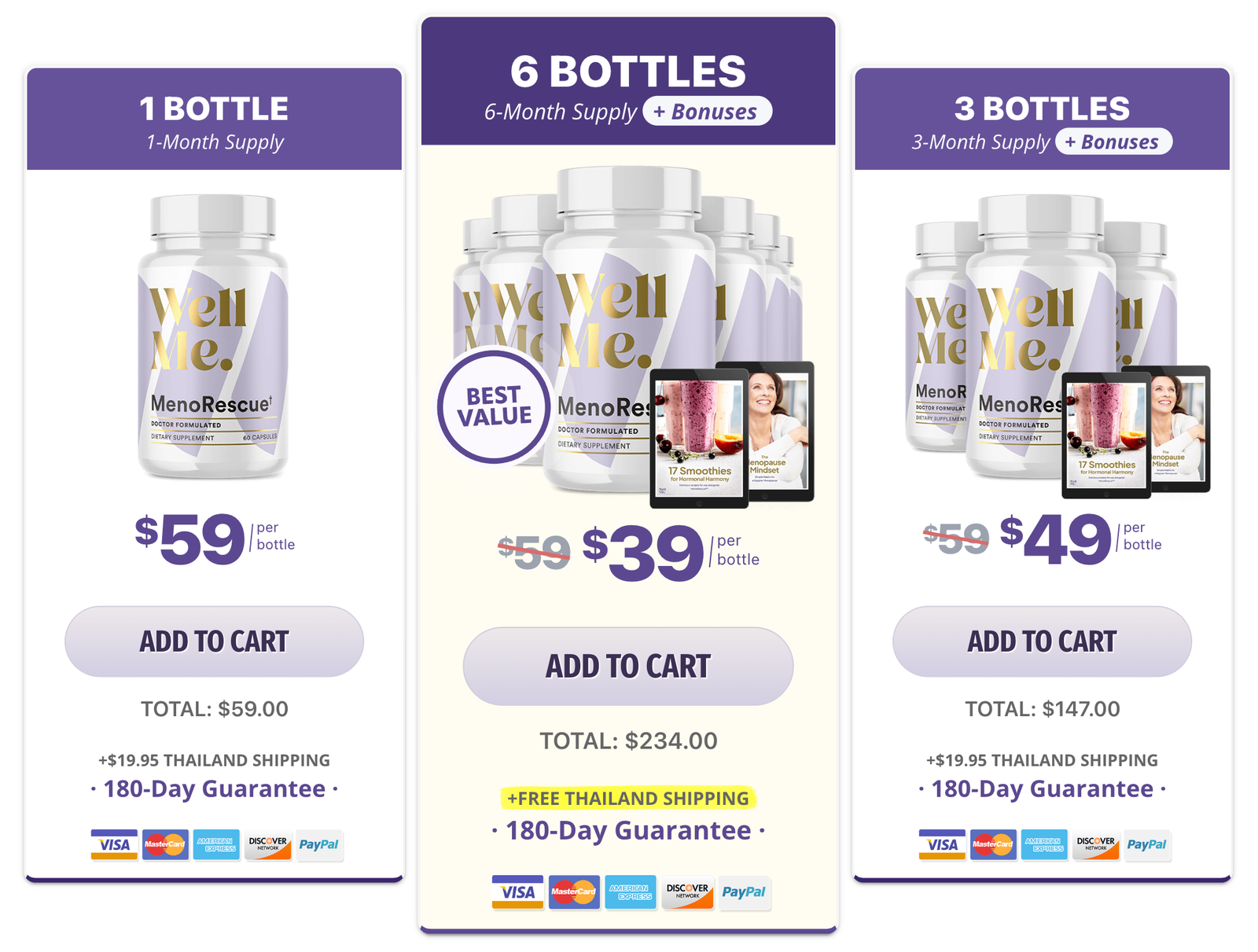This screenshot has width=1258, height=952.
Task: Click the Discover icon under 6 bottles
Action: [687, 891]
